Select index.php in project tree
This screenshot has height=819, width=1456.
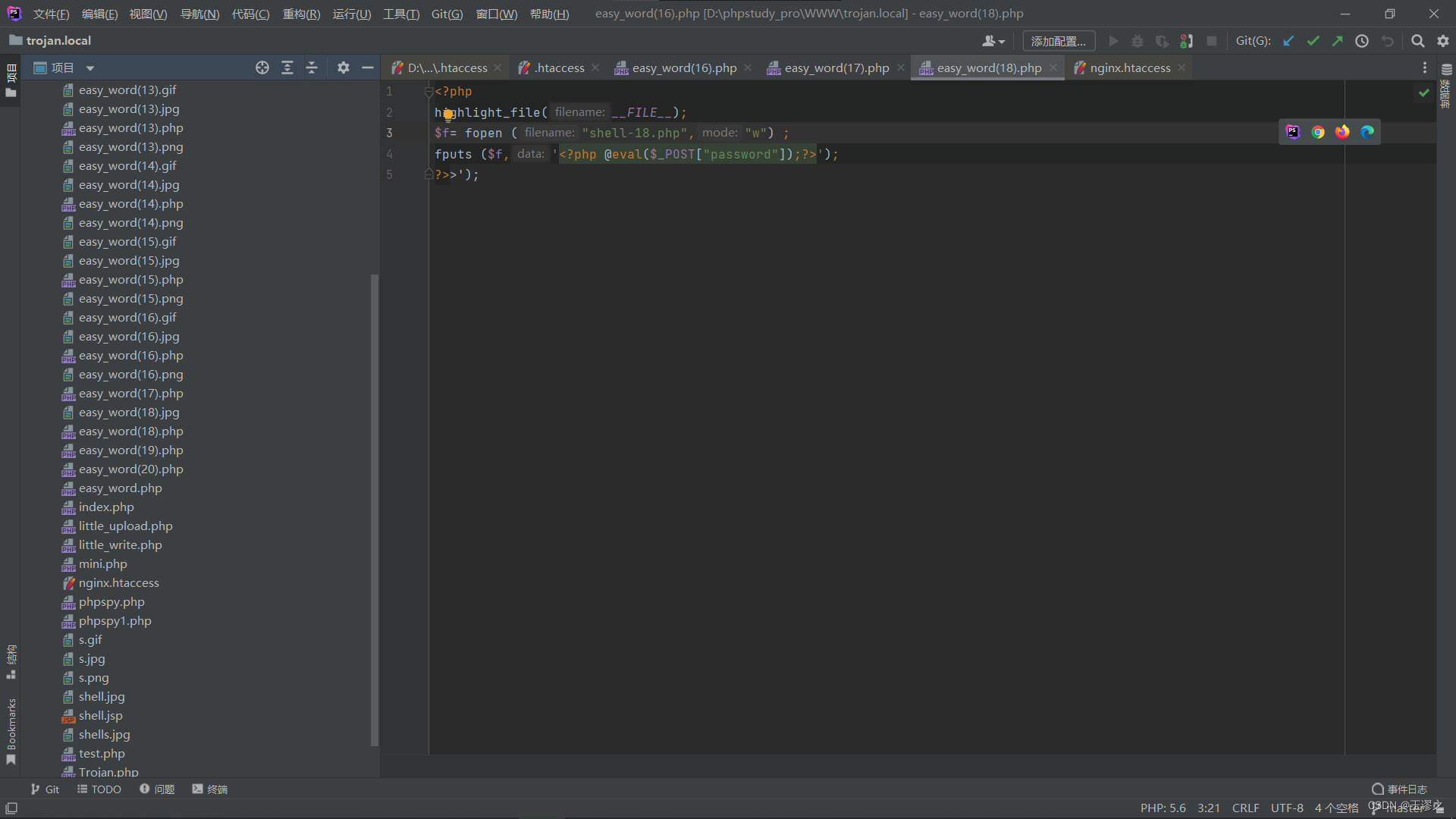click(x=106, y=507)
